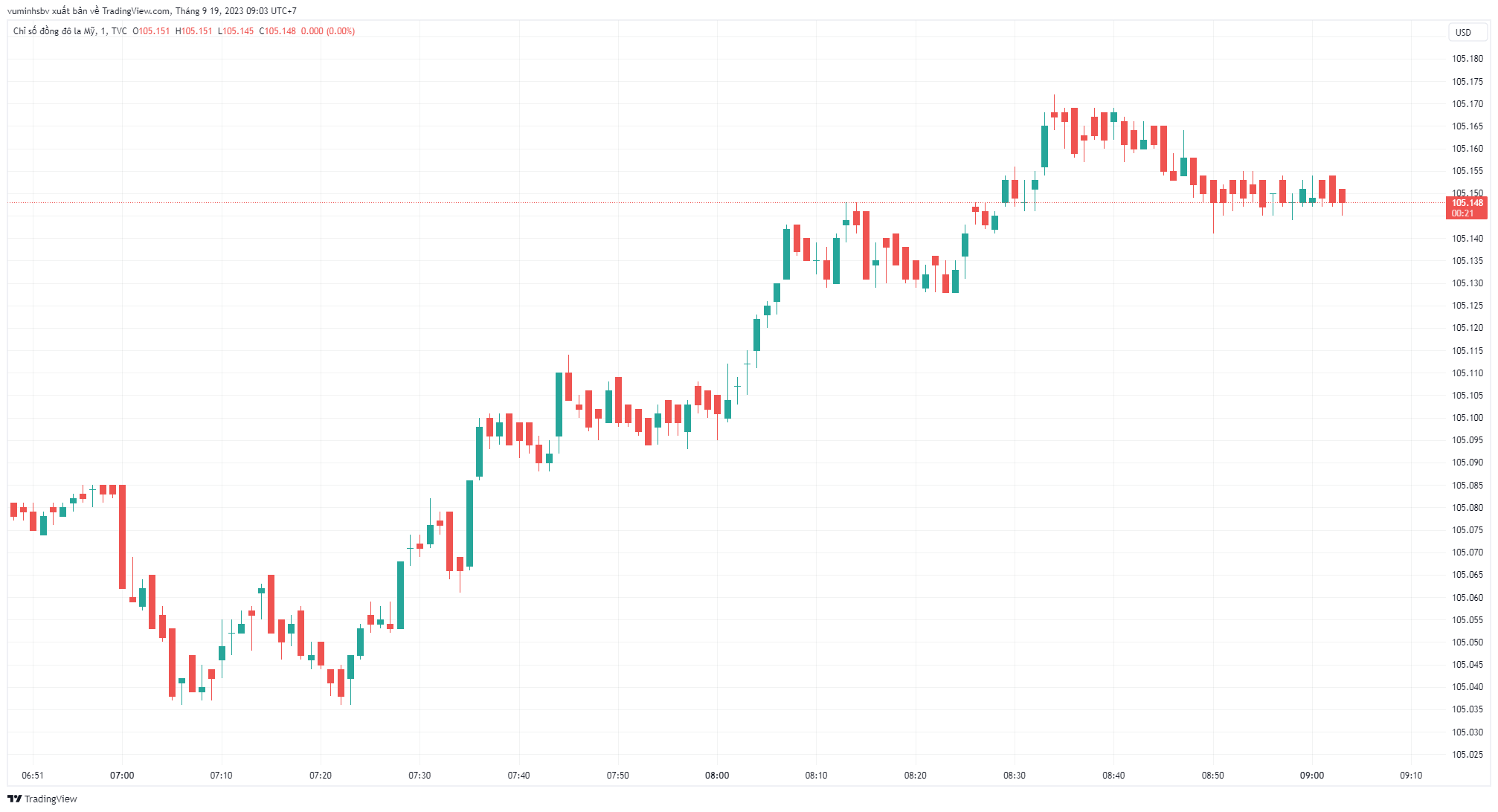Click the 06:51 time axis label
Image resolution: width=1498 pixels, height=812 pixels.
tap(33, 775)
